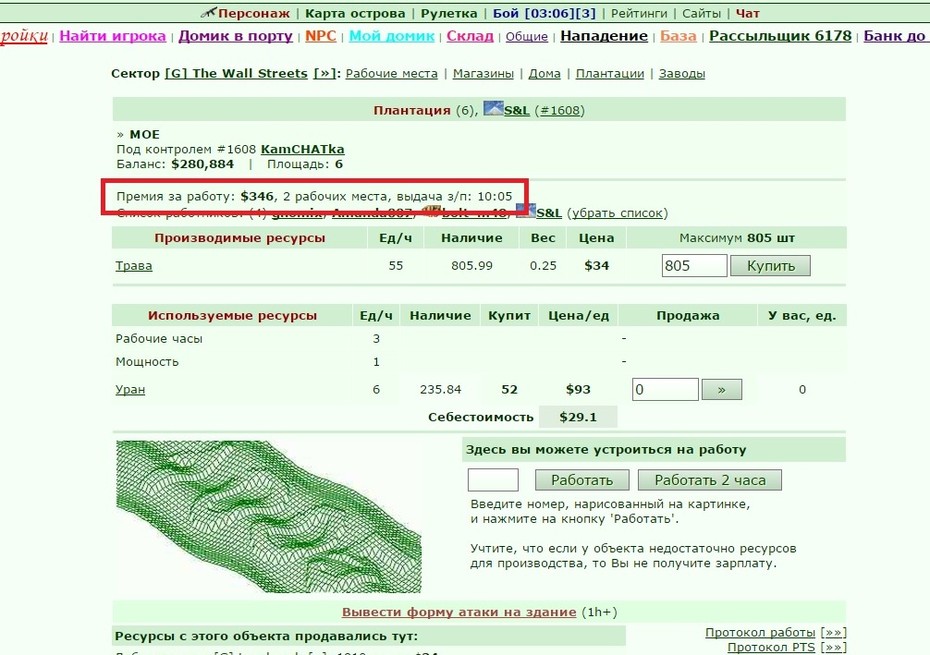Click the gun icon before Персонаж
Viewport: 930px width, 655px height.
pos(208,12)
